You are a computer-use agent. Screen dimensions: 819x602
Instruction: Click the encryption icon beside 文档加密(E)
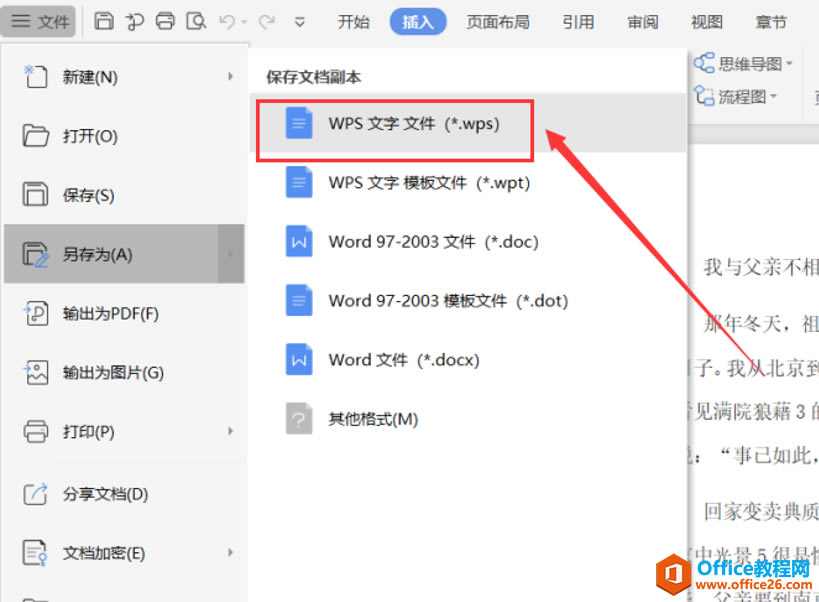coord(35,553)
